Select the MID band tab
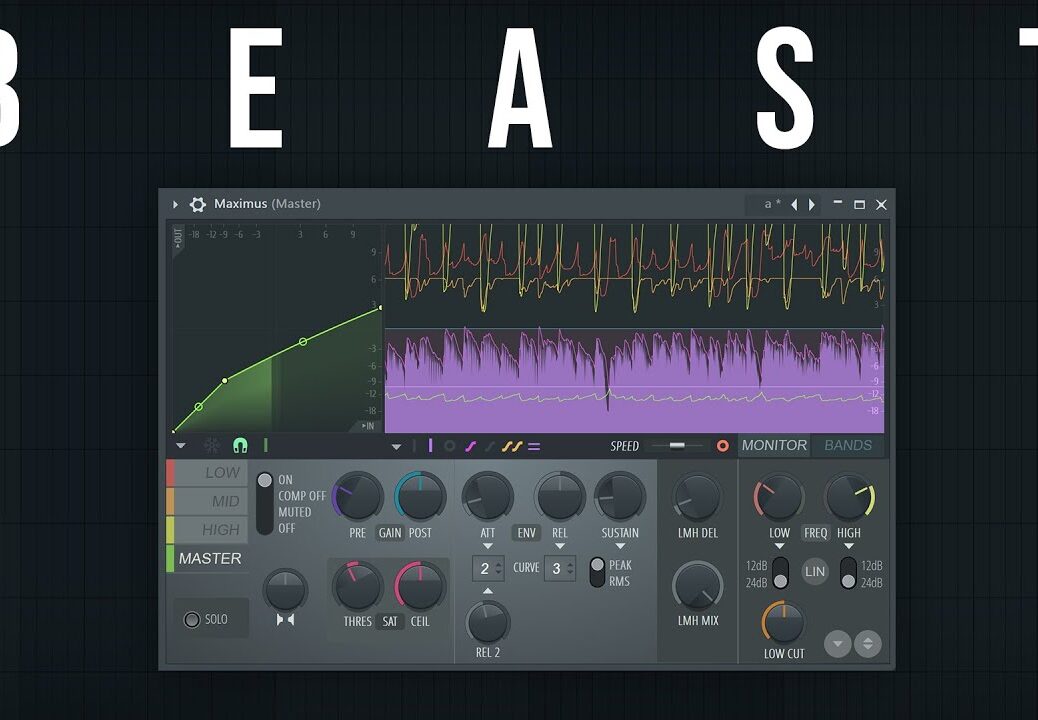Screen dimensions: 1038x720 point(207,501)
